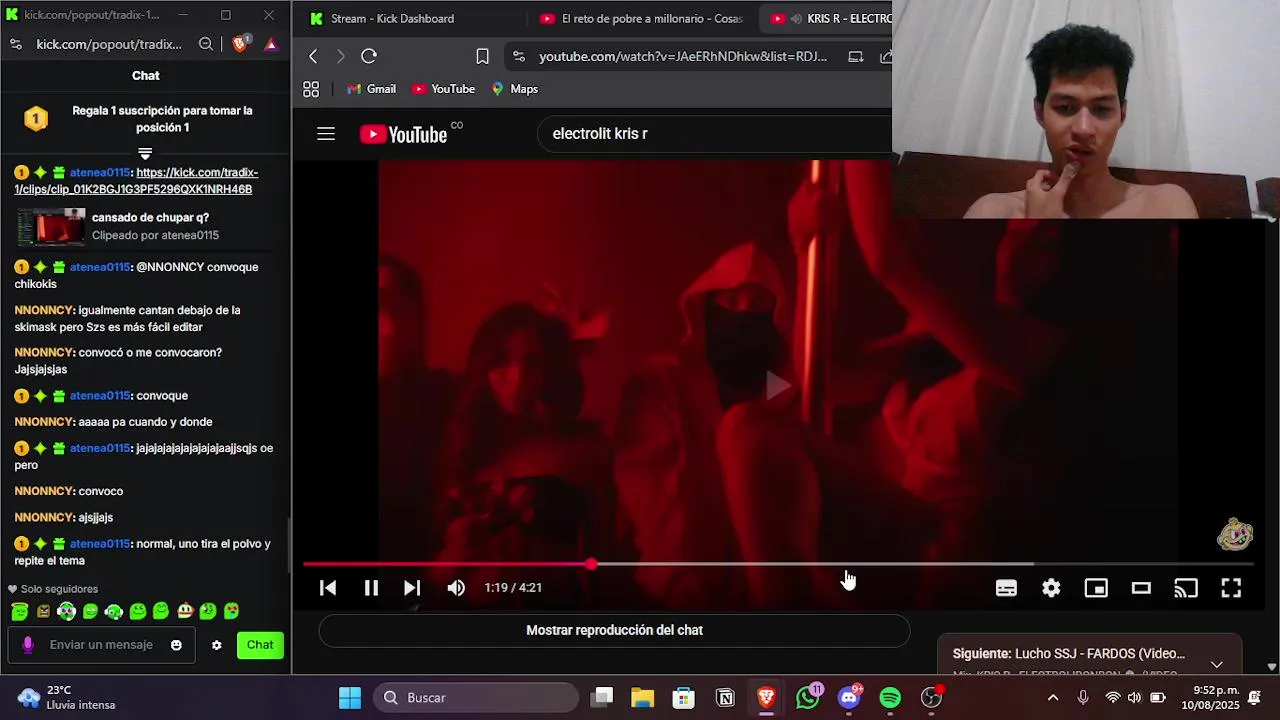The width and height of the screenshot is (1280, 720).
Task: Open Windows Start menu
Action: (350, 698)
